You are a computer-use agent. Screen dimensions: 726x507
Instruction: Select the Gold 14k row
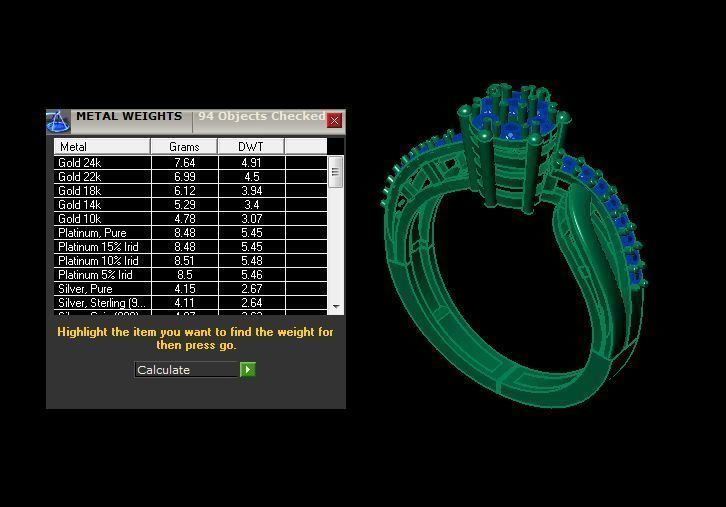[x=190, y=205]
